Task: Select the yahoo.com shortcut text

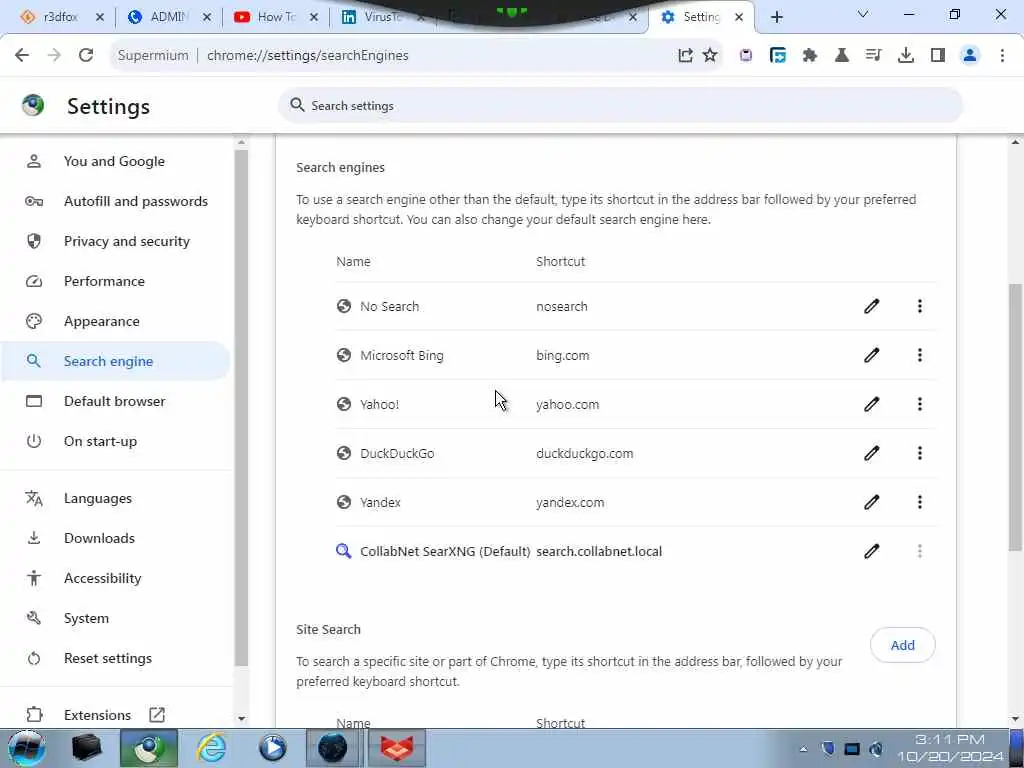Action: (x=568, y=404)
